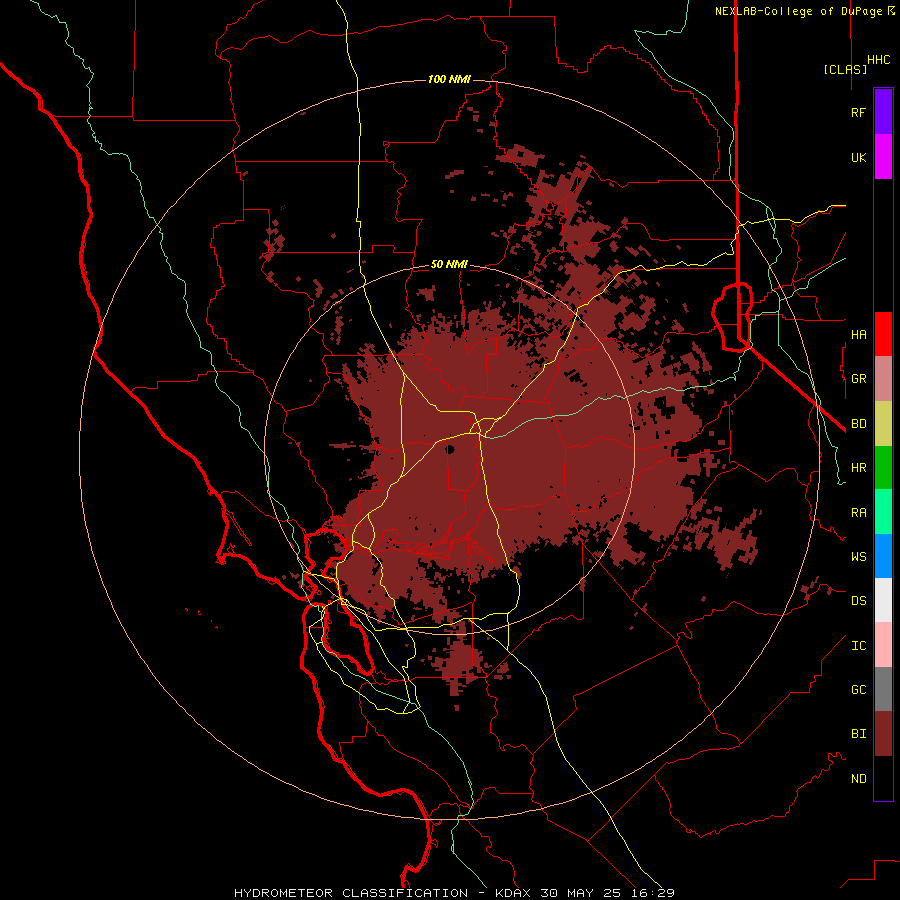This screenshot has height=900, width=900.
Task: Click the UK magenta legend swatch
Action: click(x=883, y=157)
